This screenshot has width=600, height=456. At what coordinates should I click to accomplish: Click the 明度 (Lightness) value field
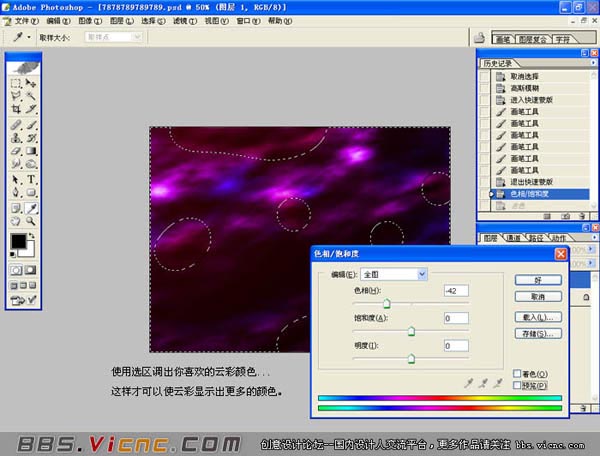coord(456,346)
